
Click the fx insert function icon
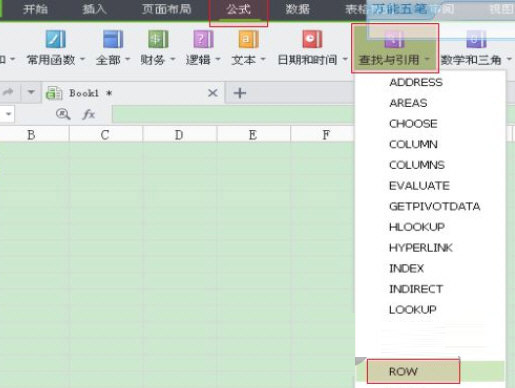(x=89, y=114)
